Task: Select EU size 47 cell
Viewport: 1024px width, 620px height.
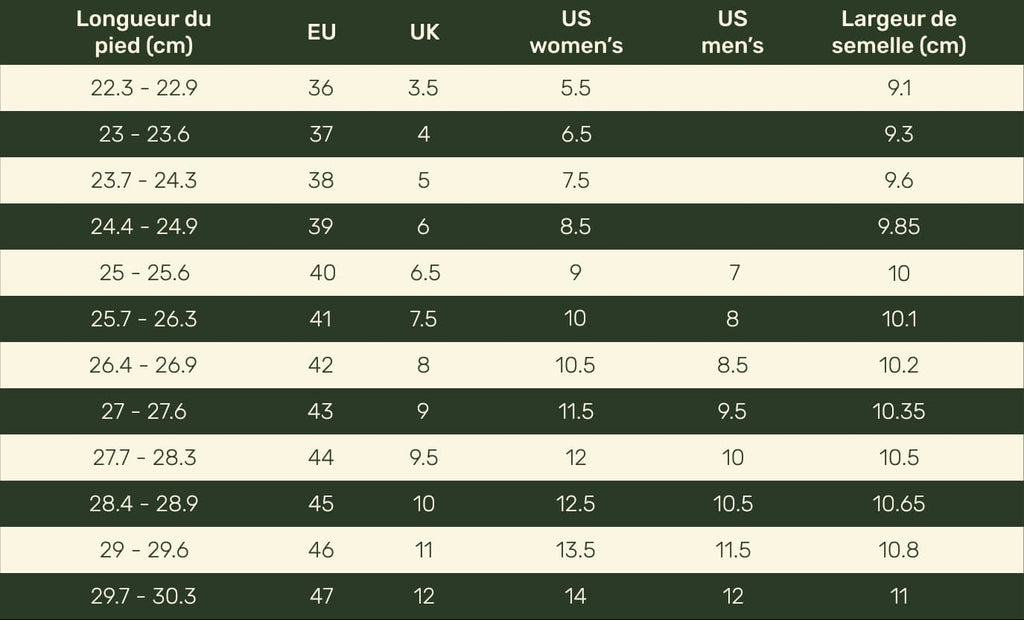Action: (321, 596)
